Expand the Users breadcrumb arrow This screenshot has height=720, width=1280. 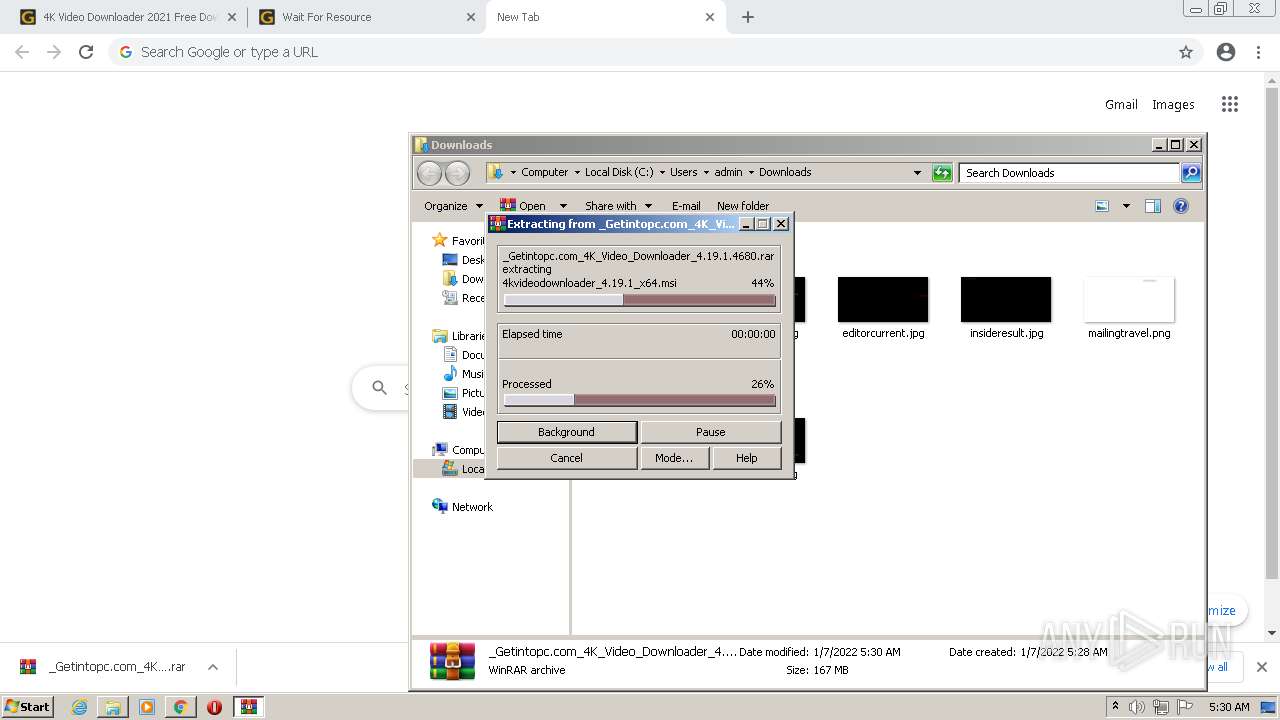(x=706, y=173)
